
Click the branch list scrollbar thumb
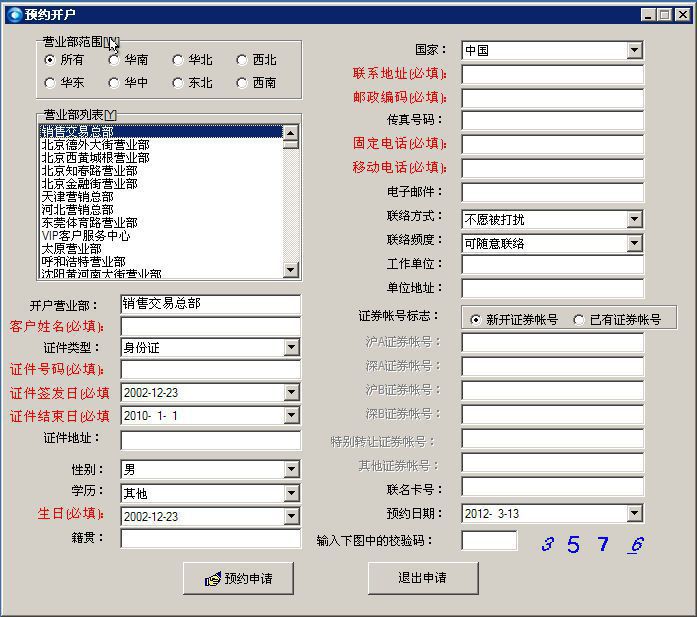(x=291, y=144)
